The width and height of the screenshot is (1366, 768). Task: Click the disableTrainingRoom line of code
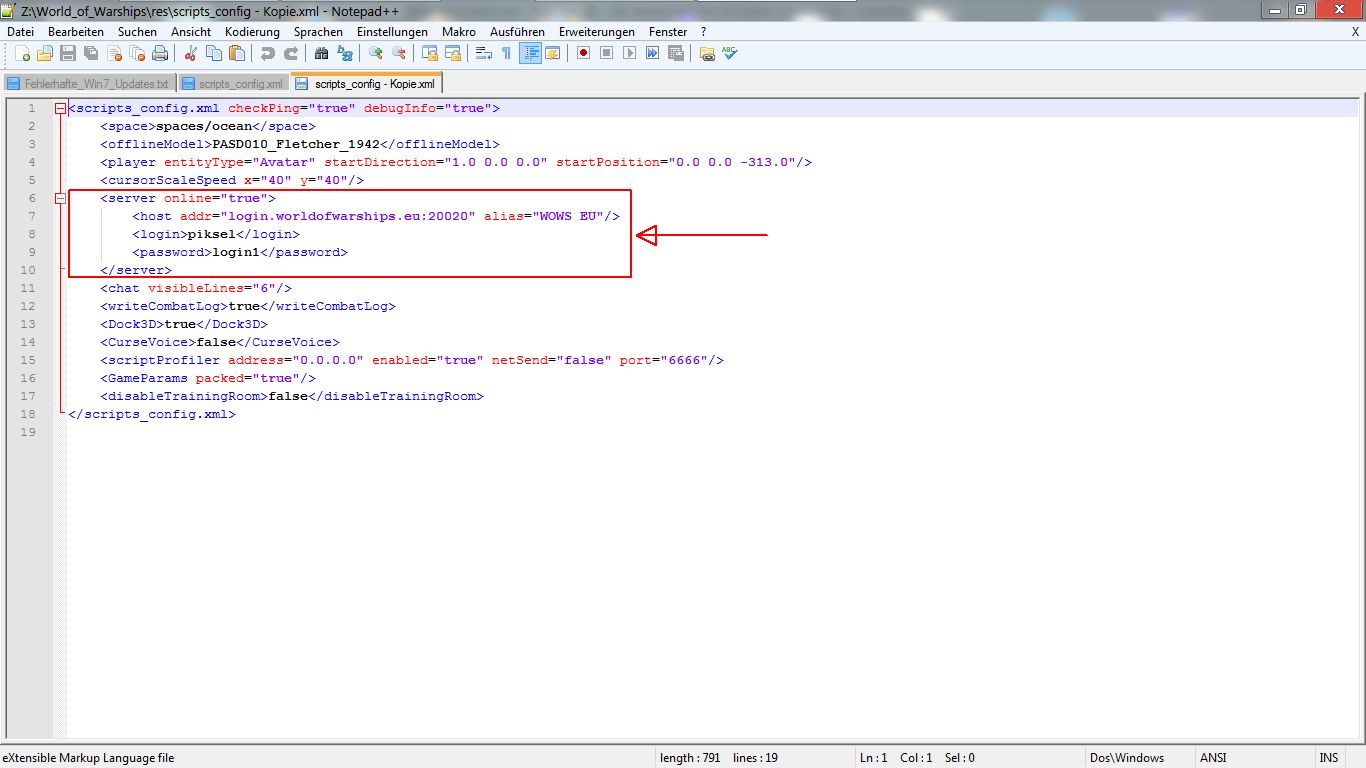pos(292,396)
